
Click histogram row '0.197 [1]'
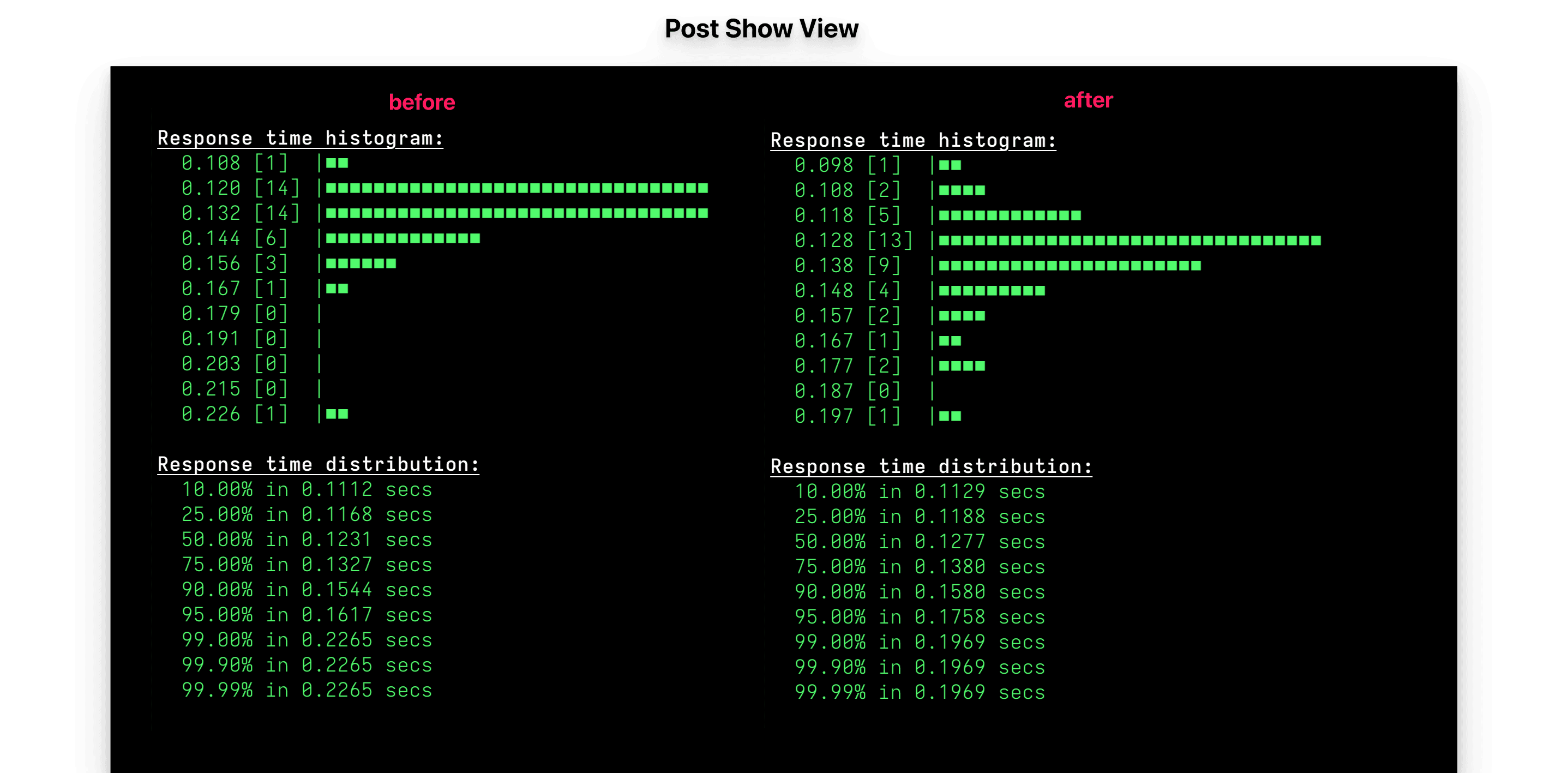[x=878, y=416]
